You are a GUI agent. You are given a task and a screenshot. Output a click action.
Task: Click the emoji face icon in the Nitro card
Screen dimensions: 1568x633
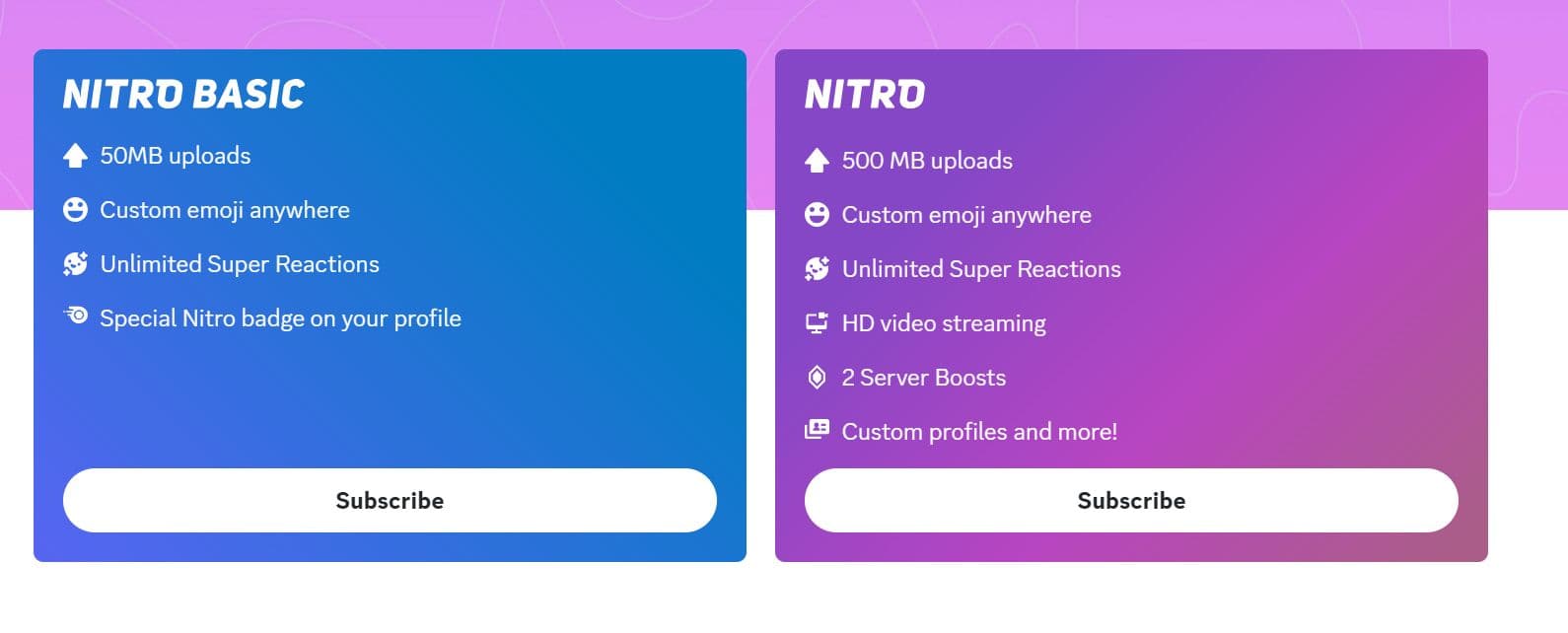817,215
